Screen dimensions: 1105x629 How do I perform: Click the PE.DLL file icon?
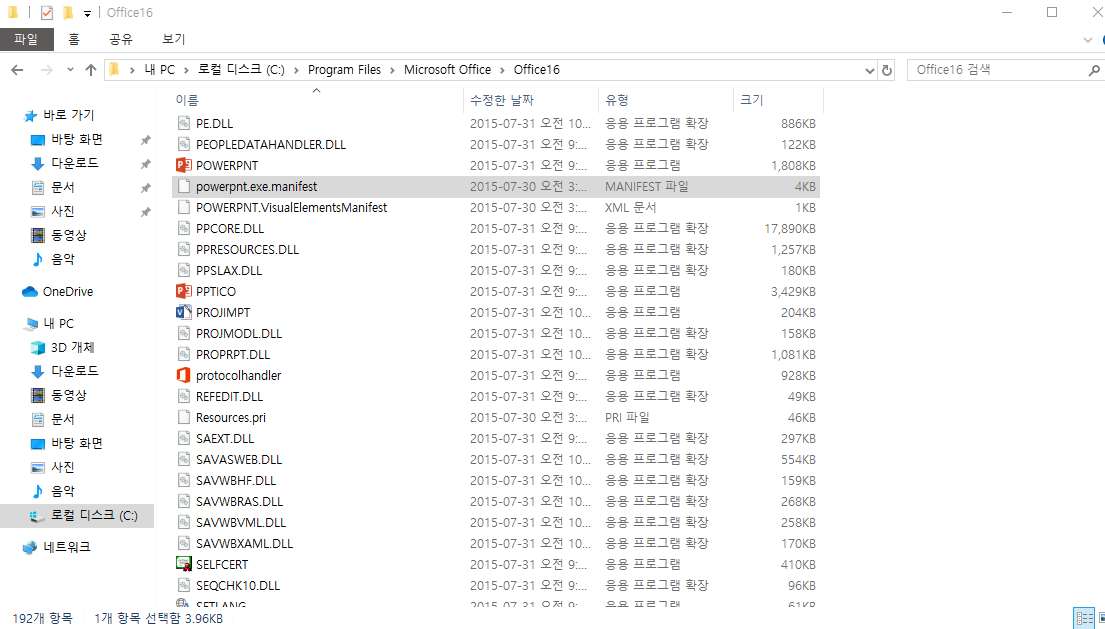point(183,123)
